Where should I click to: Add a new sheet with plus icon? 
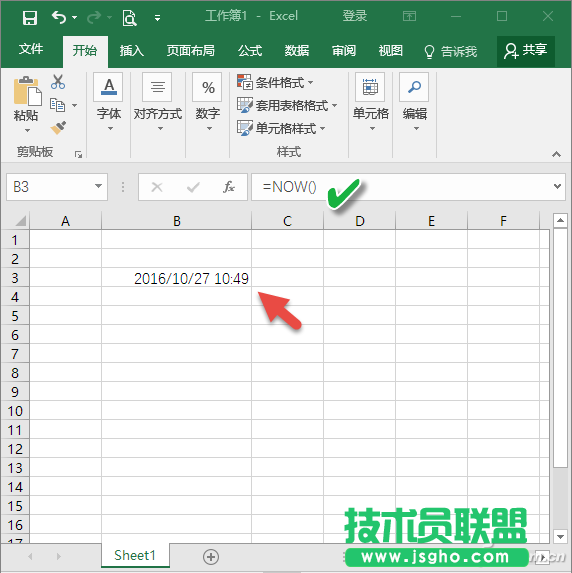click(211, 557)
